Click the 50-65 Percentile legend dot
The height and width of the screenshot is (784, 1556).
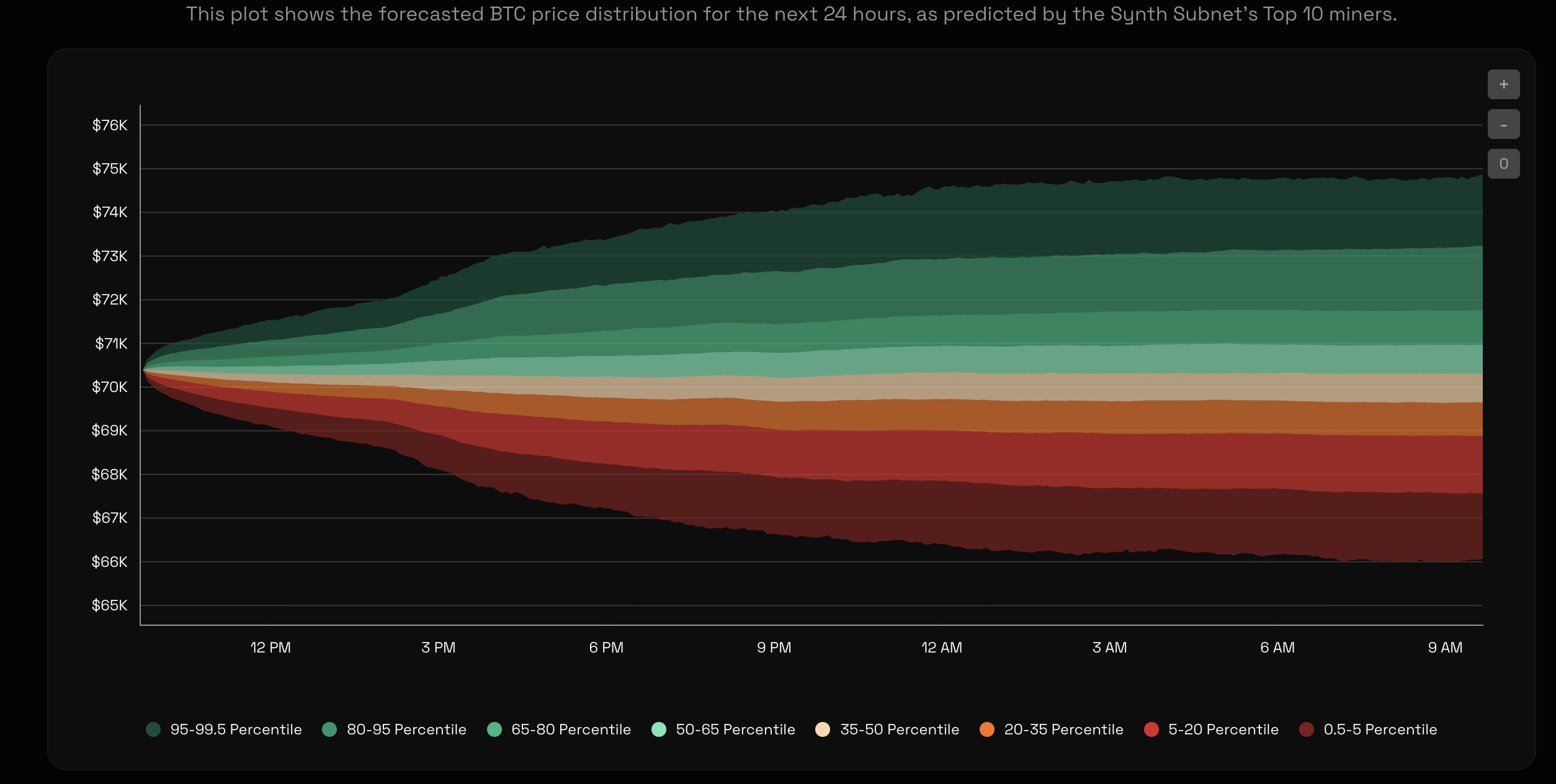(659, 729)
